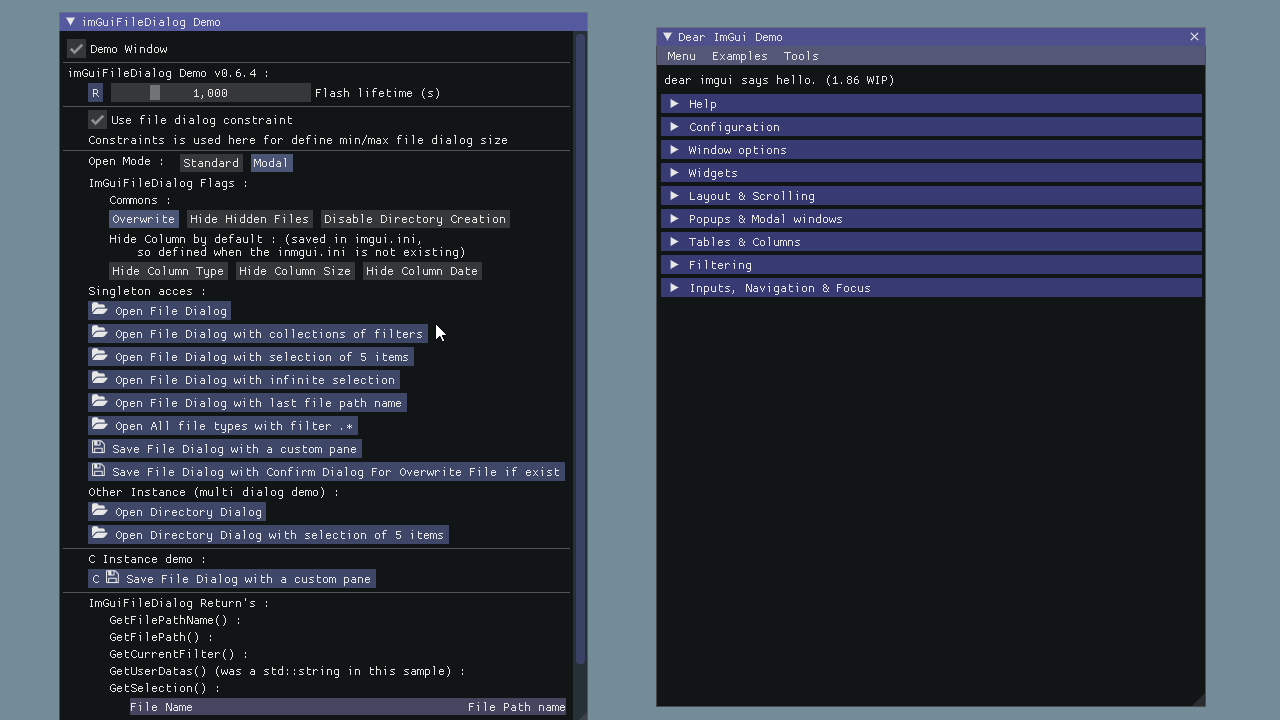Screen dimensions: 1280x720
Task: Click the folder icon on Open File Dialog
Action: tap(99, 310)
